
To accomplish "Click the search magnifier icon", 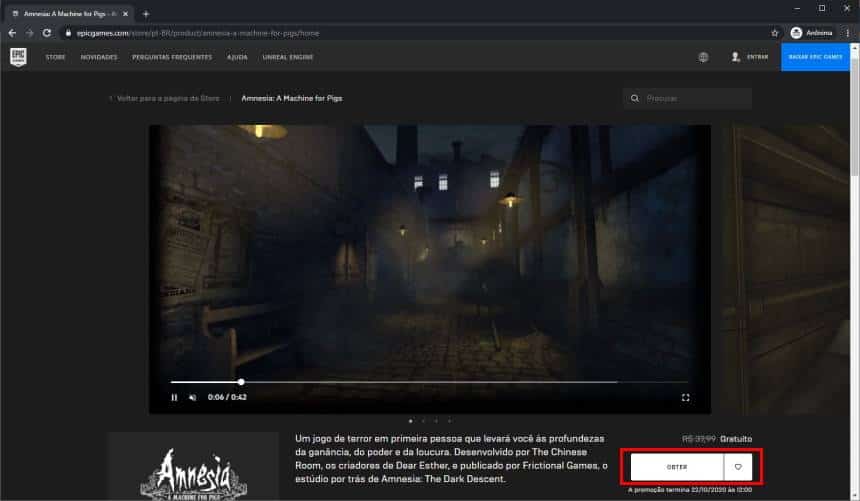I will pyautogui.click(x=635, y=98).
